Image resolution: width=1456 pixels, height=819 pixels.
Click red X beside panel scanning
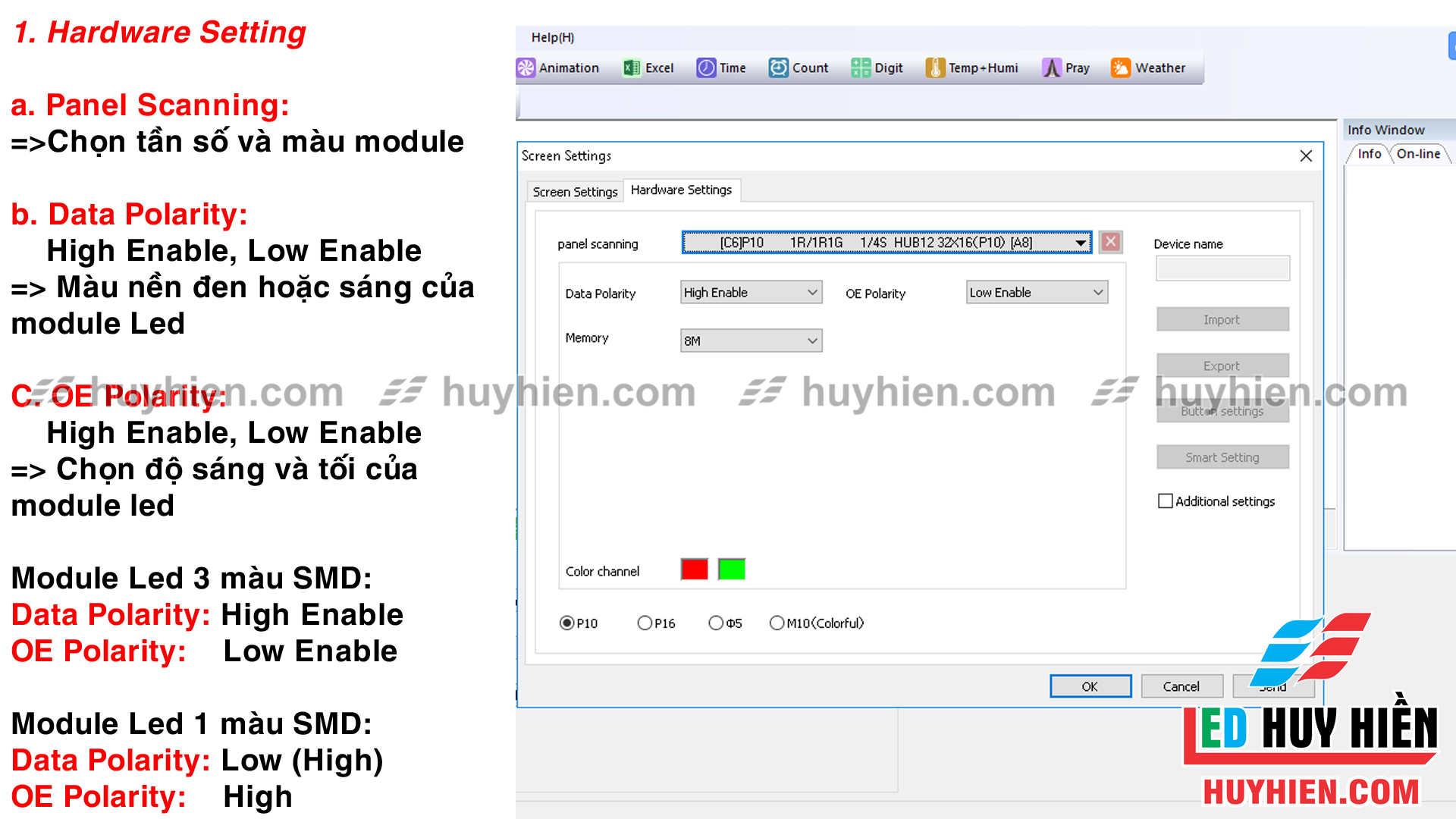click(x=1111, y=242)
